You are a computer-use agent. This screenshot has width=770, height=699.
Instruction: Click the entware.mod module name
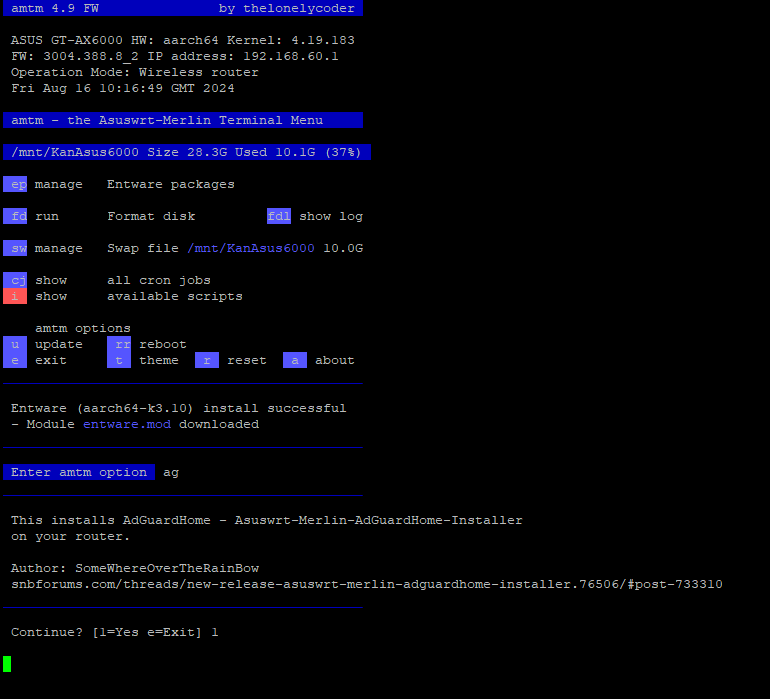pyautogui.click(x=127, y=424)
